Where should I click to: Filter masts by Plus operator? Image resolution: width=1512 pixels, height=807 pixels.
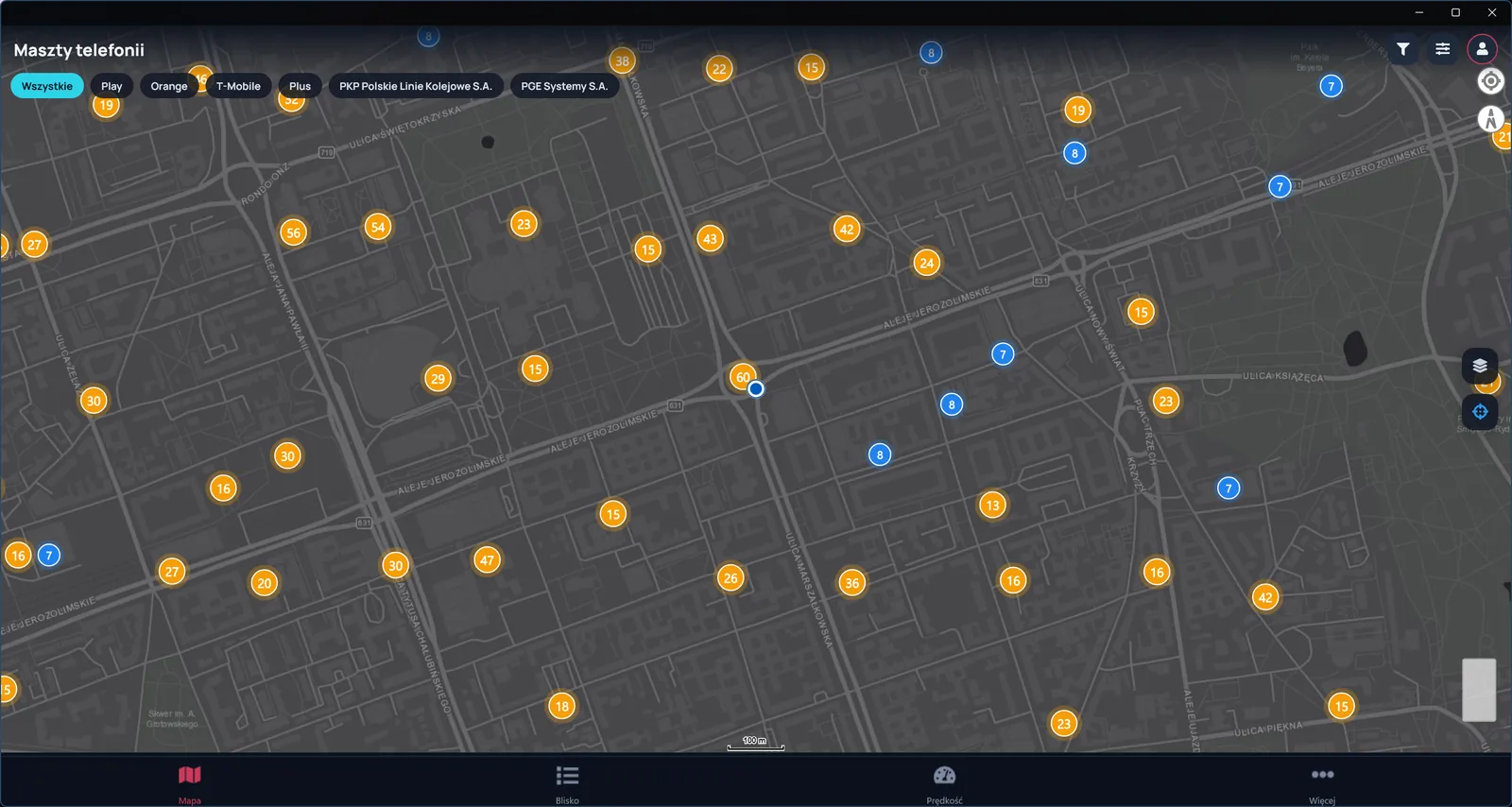click(300, 86)
